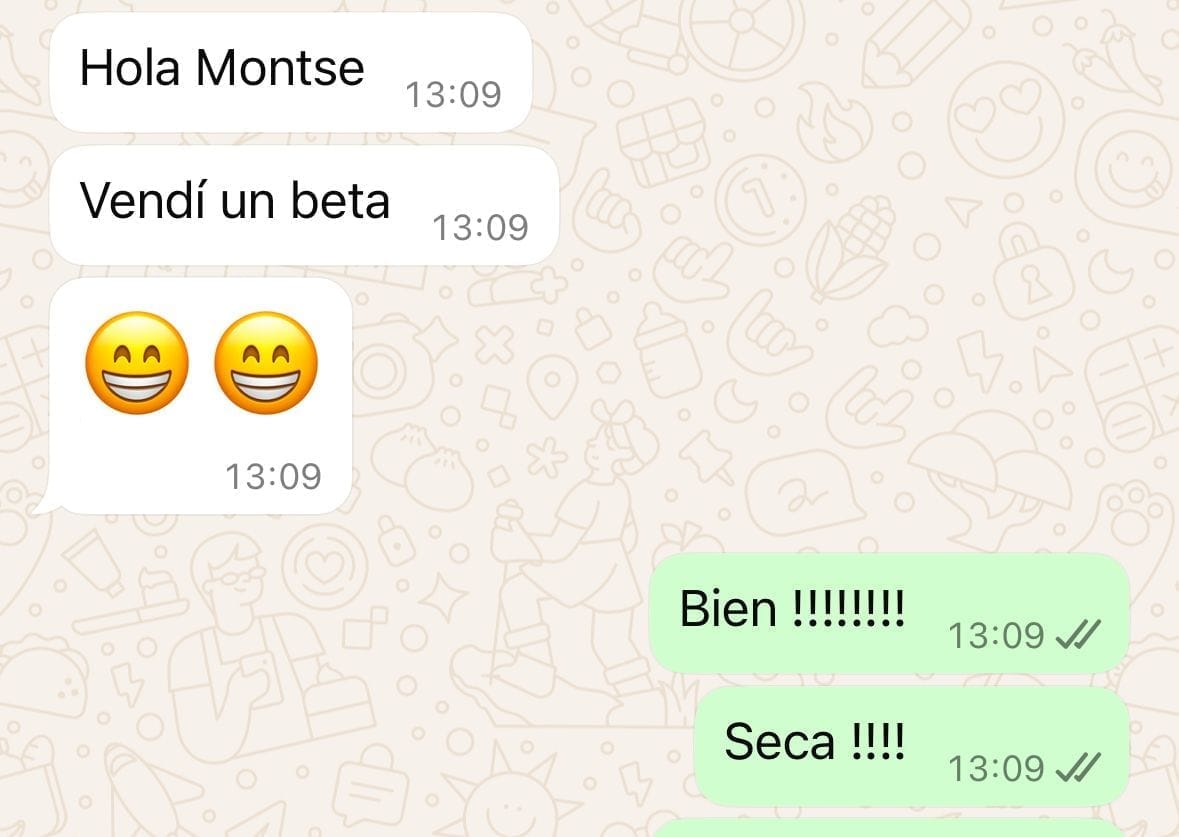Tap the double check marks on 'Bien !!!!!!!!'
The width and height of the screenshot is (1179, 837).
[1078, 635]
